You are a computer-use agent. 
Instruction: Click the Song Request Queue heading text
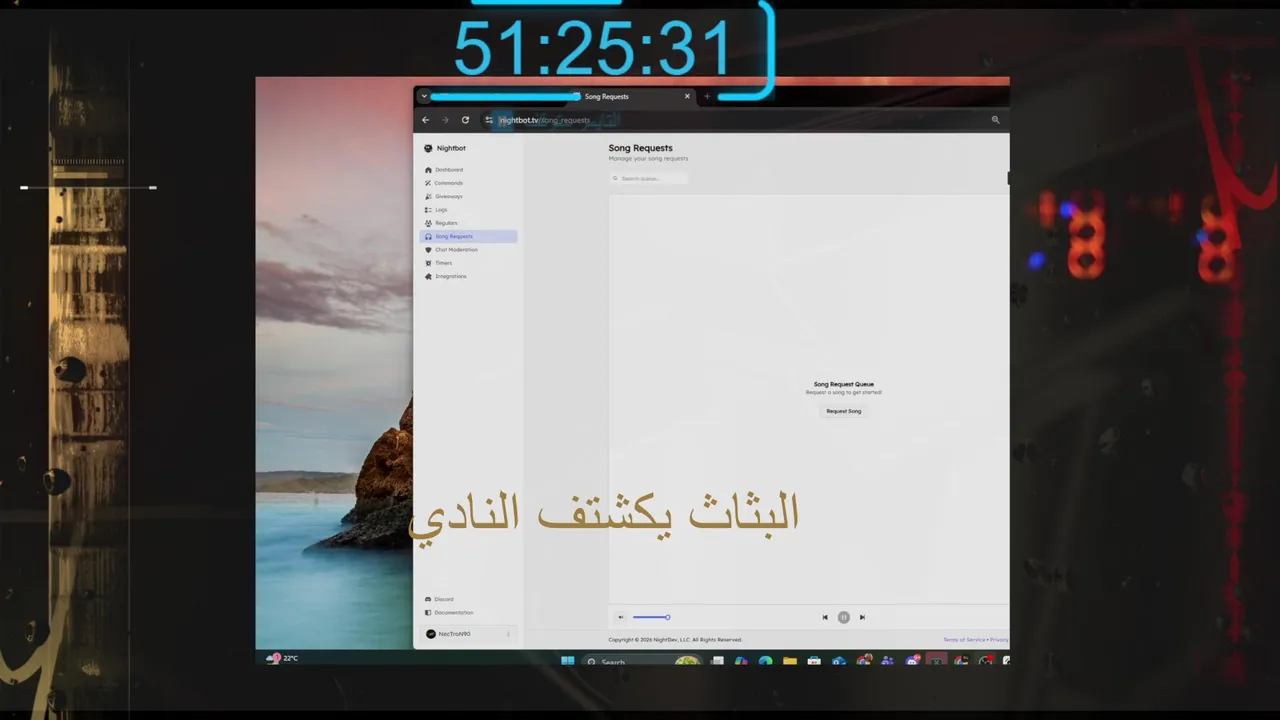844,384
